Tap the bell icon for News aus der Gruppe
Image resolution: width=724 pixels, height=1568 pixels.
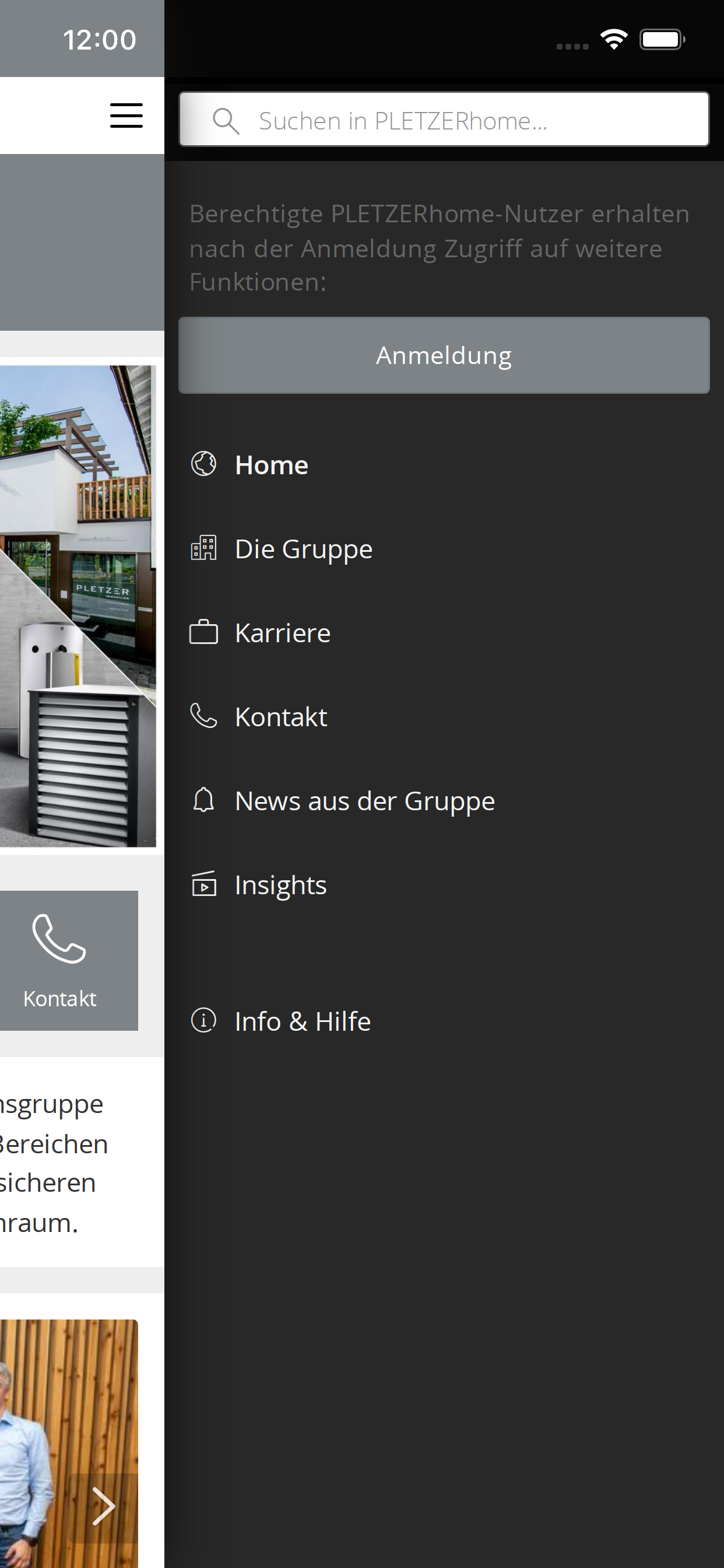pos(204,800)
